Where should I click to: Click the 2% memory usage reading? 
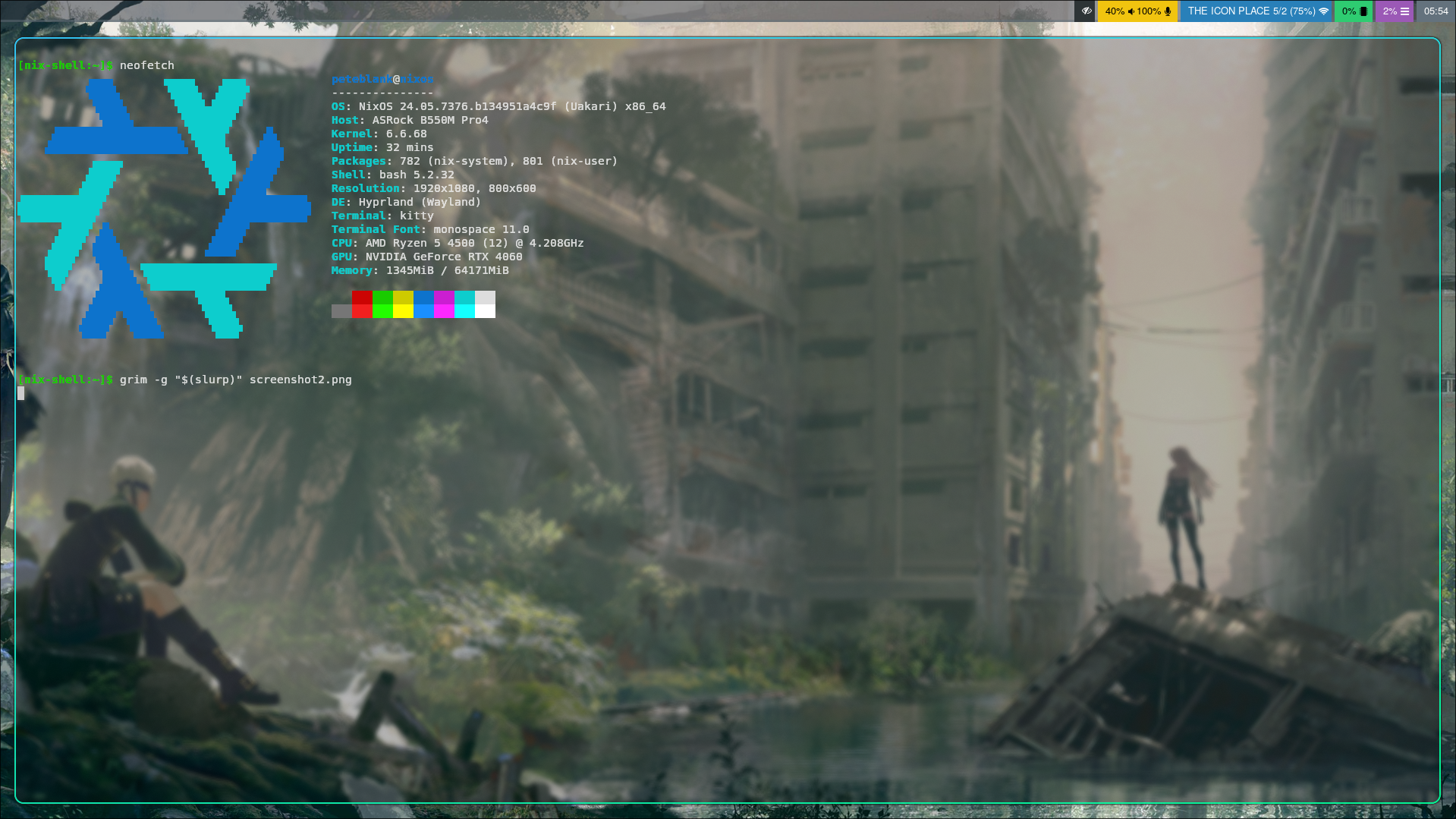pyautogui.click(x=1390, y=11)
